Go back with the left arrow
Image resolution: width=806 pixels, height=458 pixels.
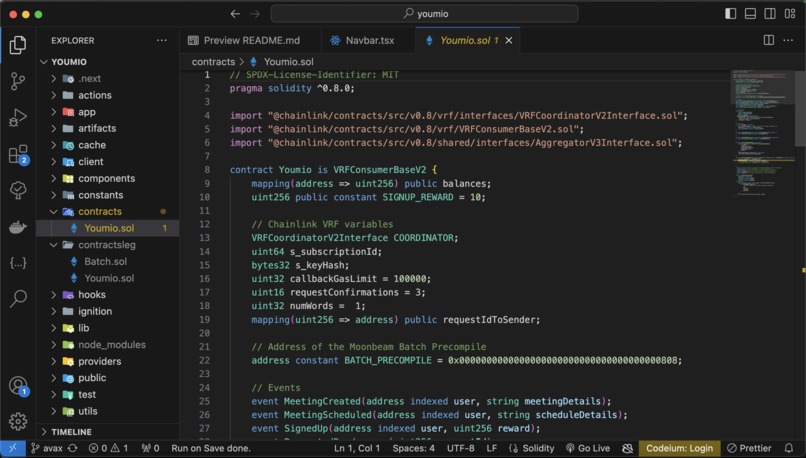tap(235, 14)
